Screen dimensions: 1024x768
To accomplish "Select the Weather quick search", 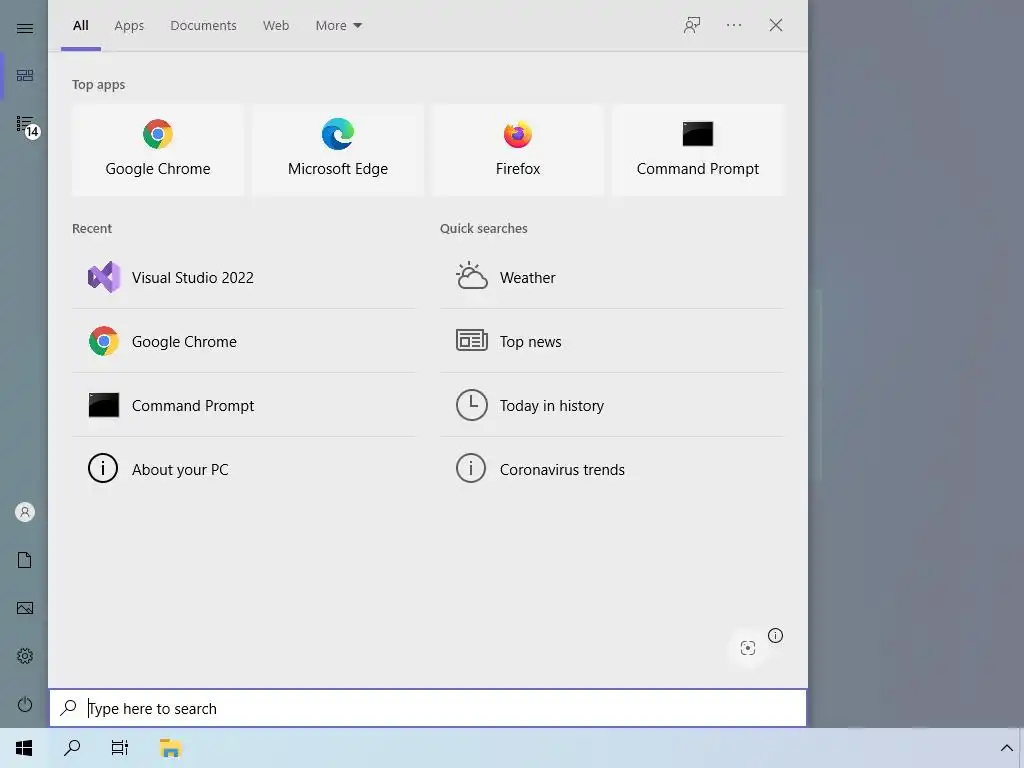I will 612,278.
